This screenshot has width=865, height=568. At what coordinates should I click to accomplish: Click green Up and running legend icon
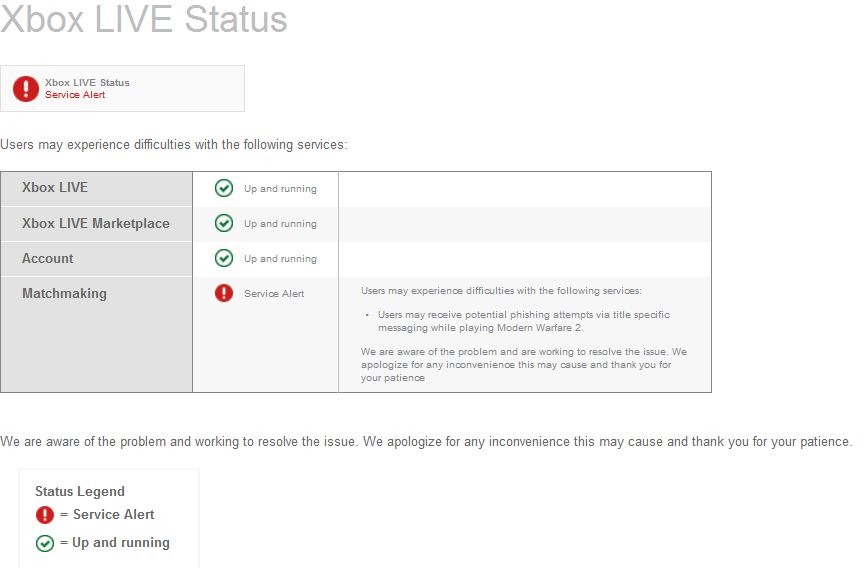[x=45, y=544]
